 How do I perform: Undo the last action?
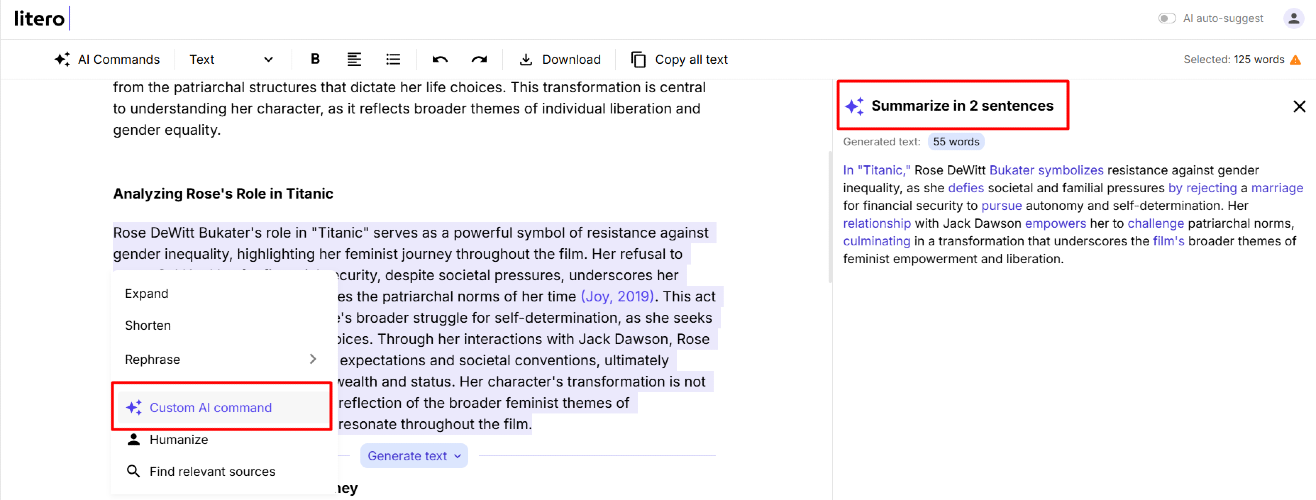coord(440,59)
